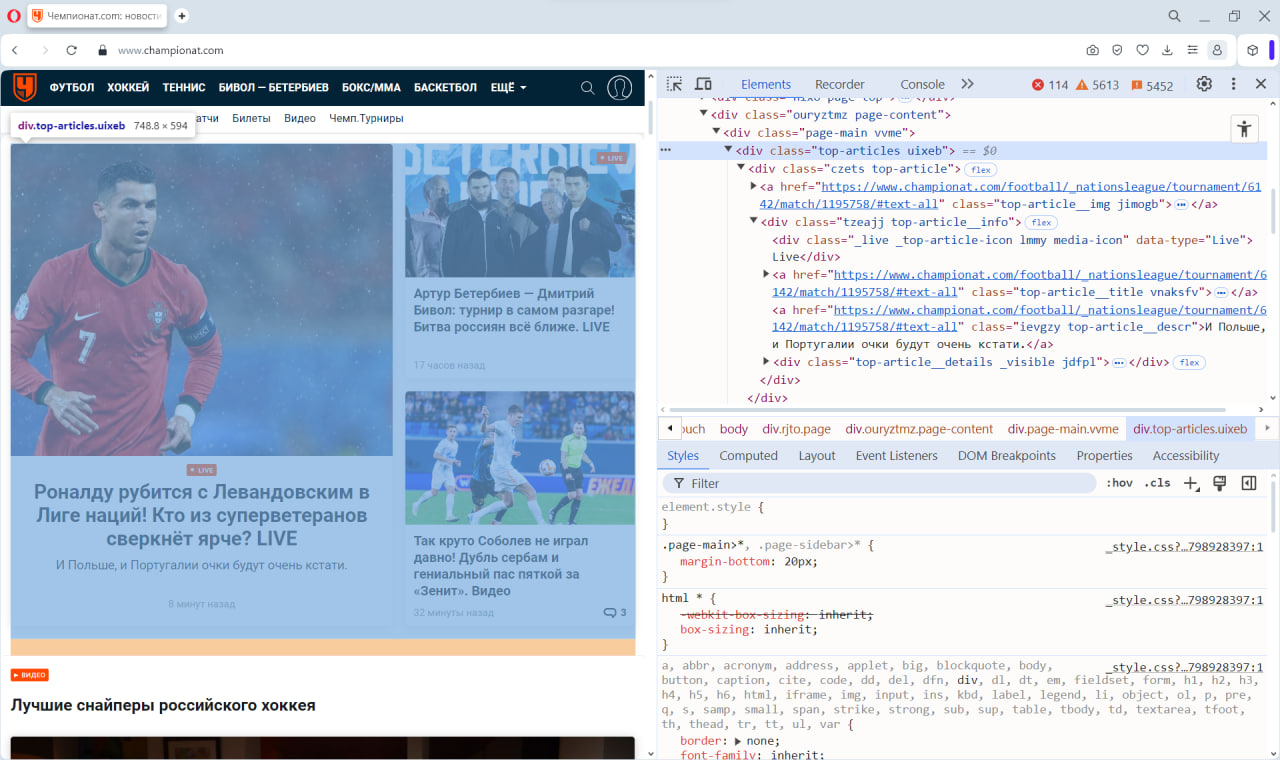Open the ad blocker shield icon
The height and width of the screenshot is (760, 1280).
click(1117, 50)
